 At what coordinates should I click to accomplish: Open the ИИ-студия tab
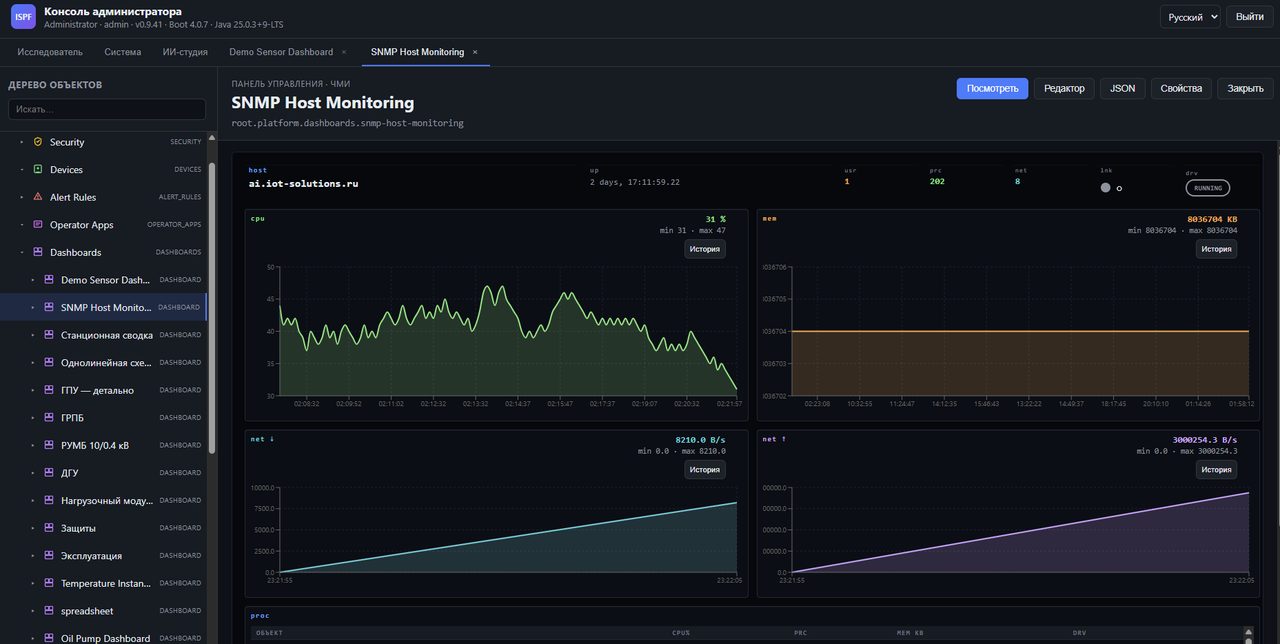[185, 52]
